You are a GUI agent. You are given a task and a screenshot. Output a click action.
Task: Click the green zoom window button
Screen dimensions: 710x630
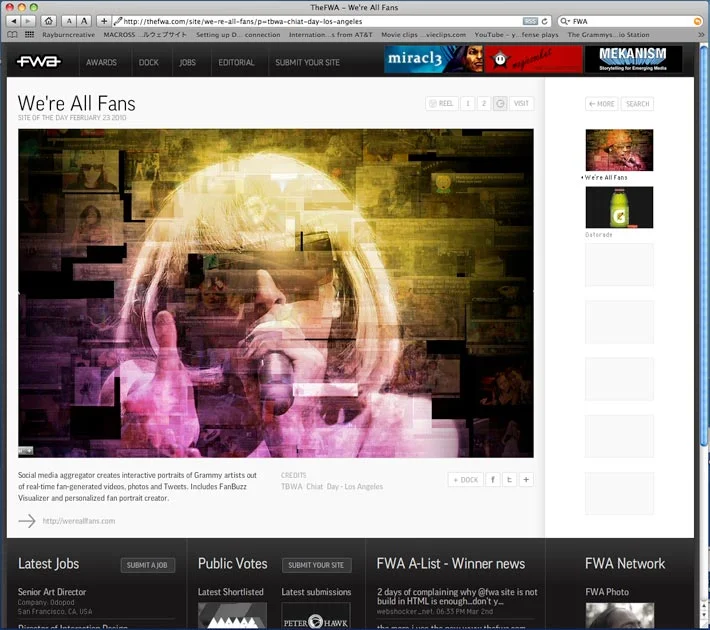point(34,7)
